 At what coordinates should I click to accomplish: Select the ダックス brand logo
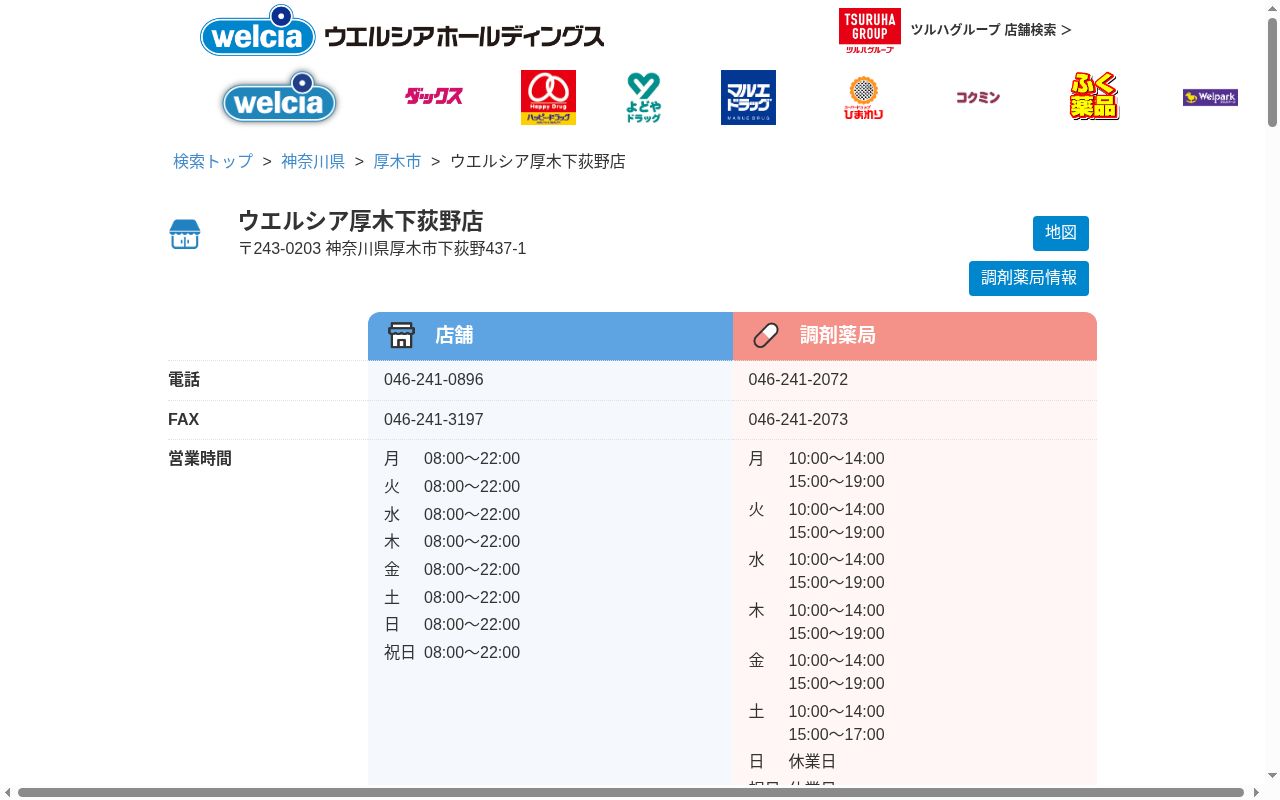click(x=433, y=97)
